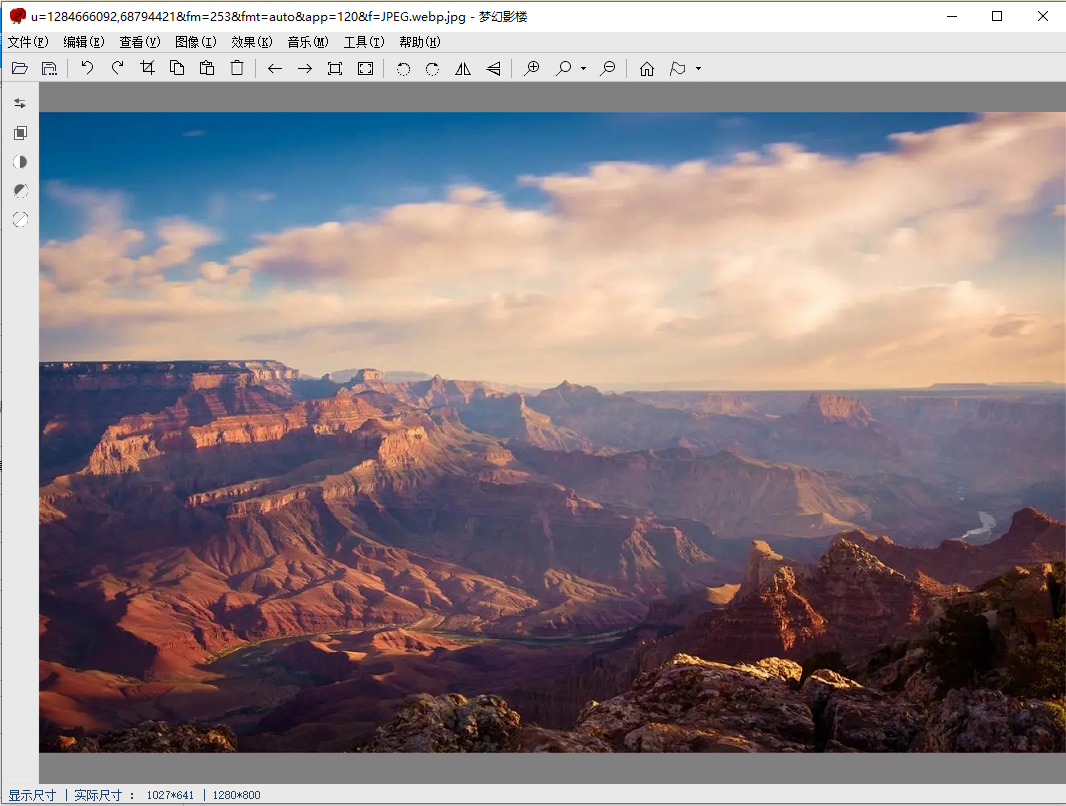Click the open file folder icon
This screenshot has width=1066, height=806.
pos(19,68)
